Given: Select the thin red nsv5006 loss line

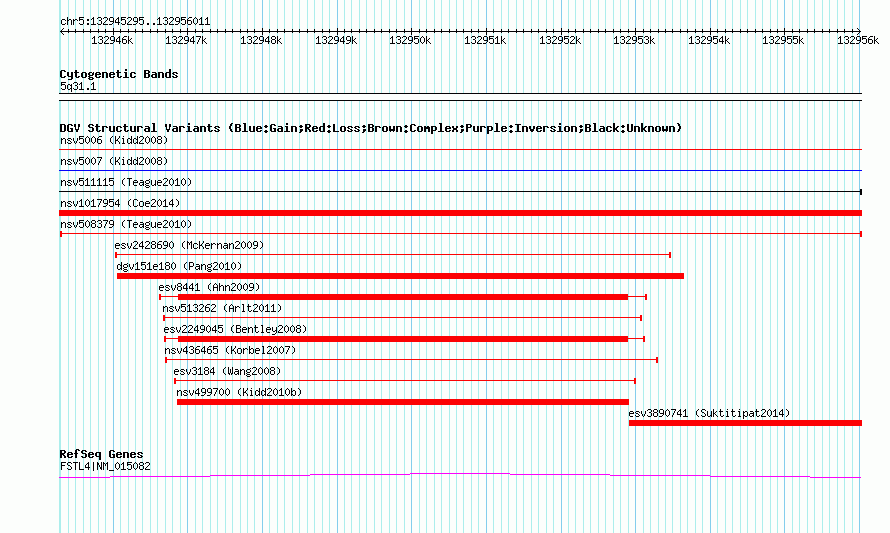Looking at the screenshot, I should tap(460, 149).
